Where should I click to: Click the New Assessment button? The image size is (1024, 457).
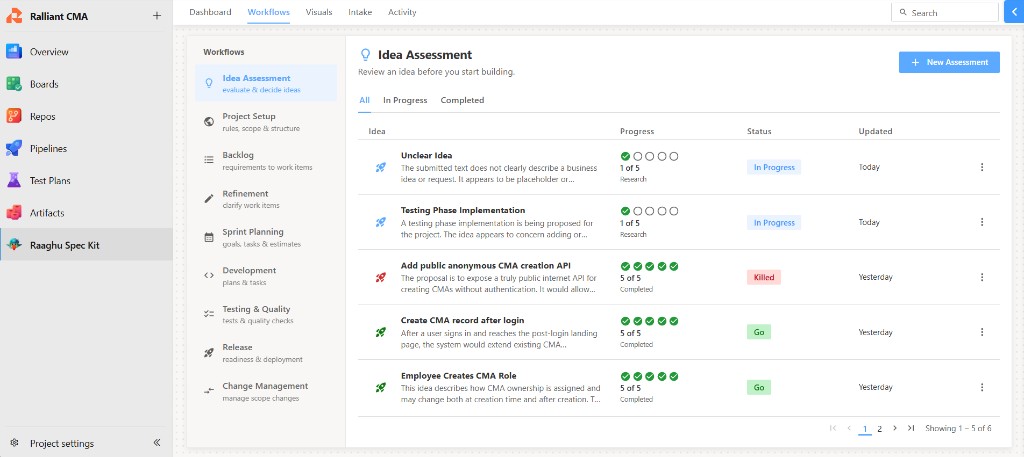click(949, 62)
